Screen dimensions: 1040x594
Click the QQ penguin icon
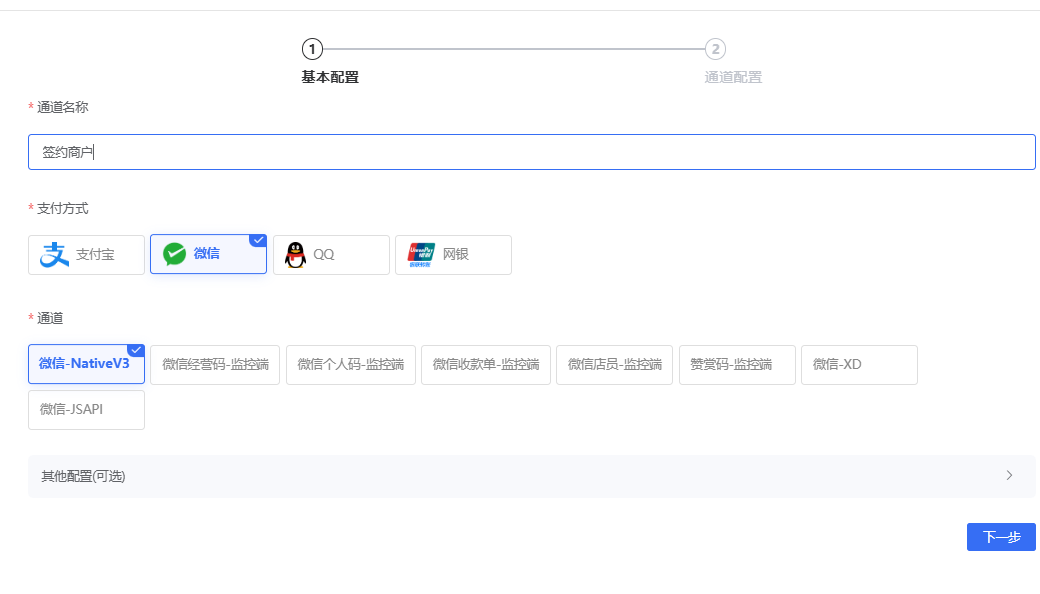tap(295, 254)
